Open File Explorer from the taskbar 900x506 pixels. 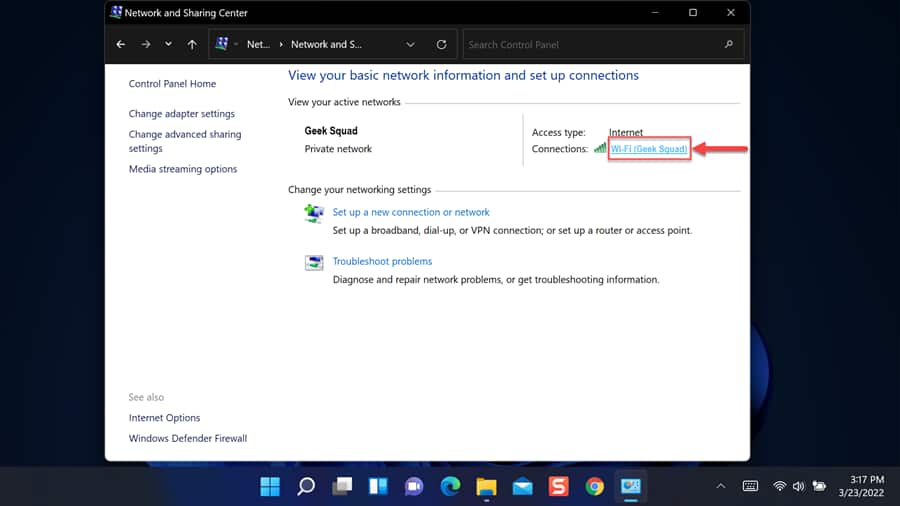[x=486, y=486]
